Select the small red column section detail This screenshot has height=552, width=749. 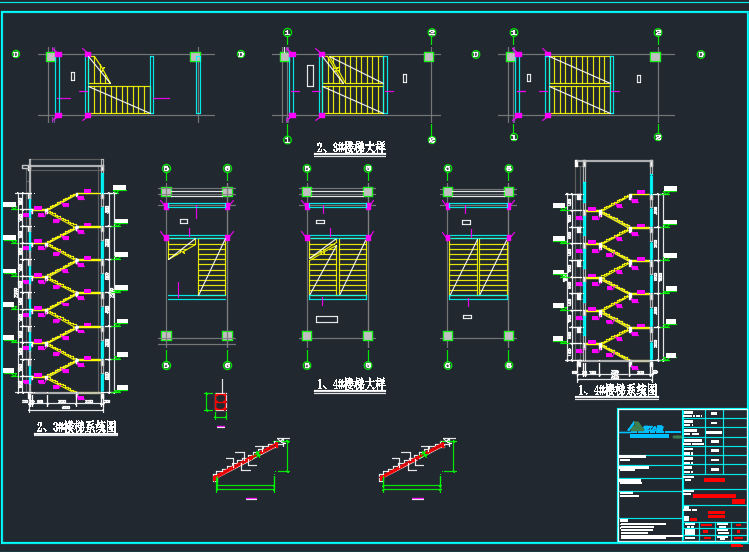[x=220, y=402]
